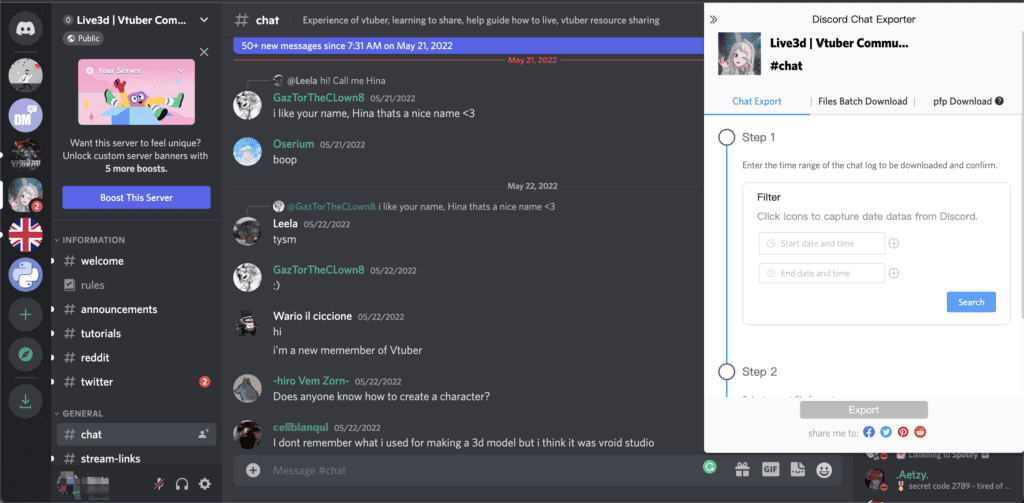Viewport: 1024px width, 503px height.
Task: Click upload attachment plus button
Action: (x=253, y=470)
